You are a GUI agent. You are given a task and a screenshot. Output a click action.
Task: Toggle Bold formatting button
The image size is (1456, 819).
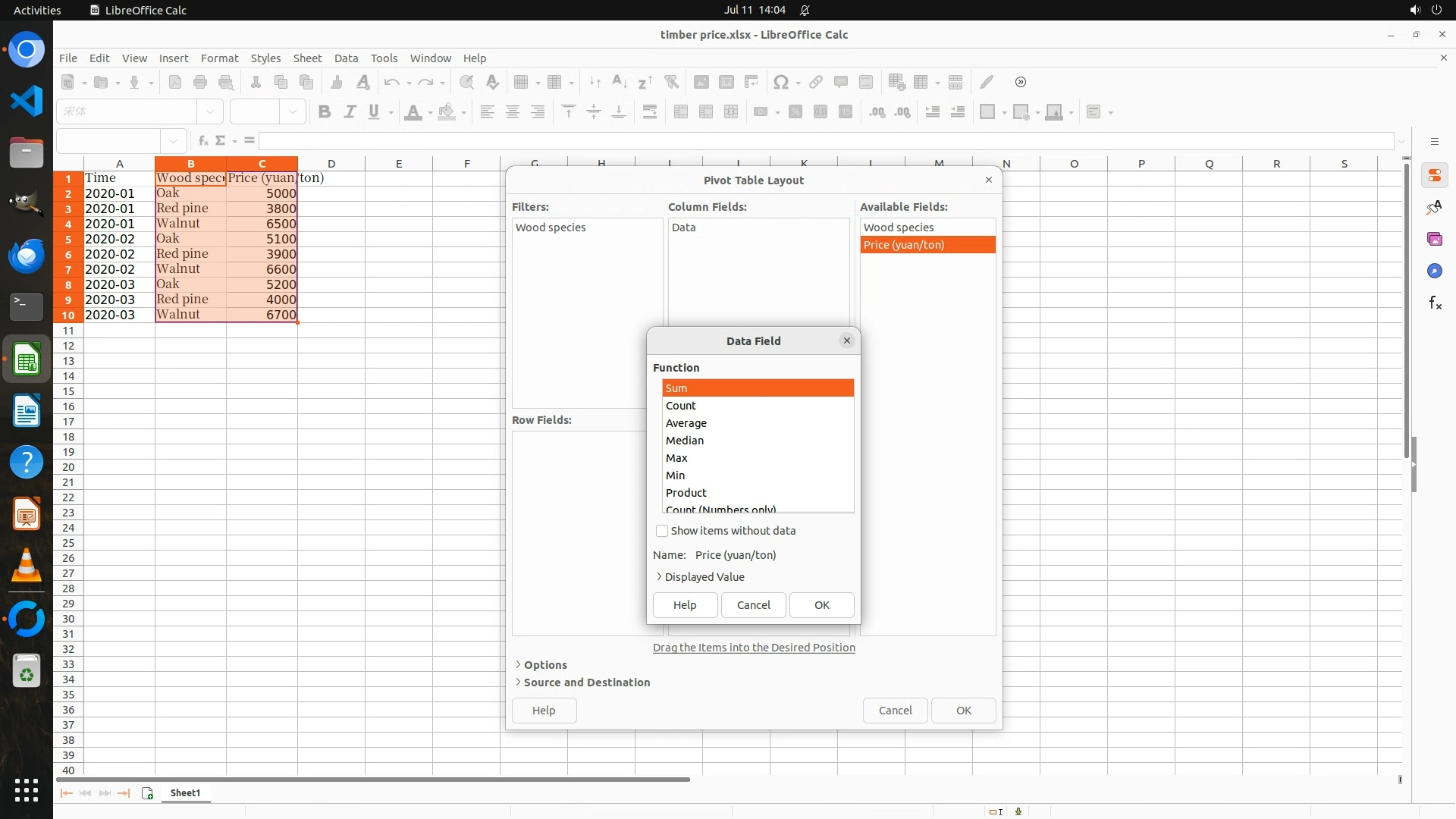coord(325,111)
